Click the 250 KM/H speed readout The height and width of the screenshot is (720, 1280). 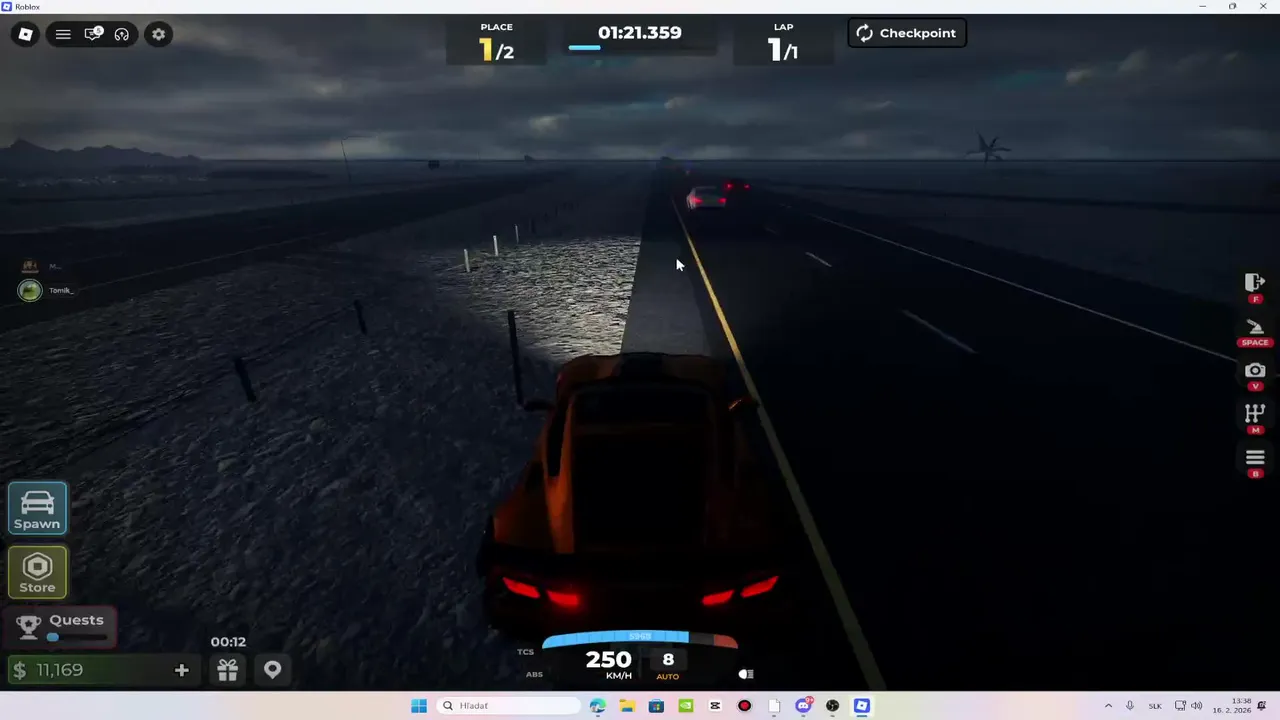pyautogui.click(x=608, y=664)
